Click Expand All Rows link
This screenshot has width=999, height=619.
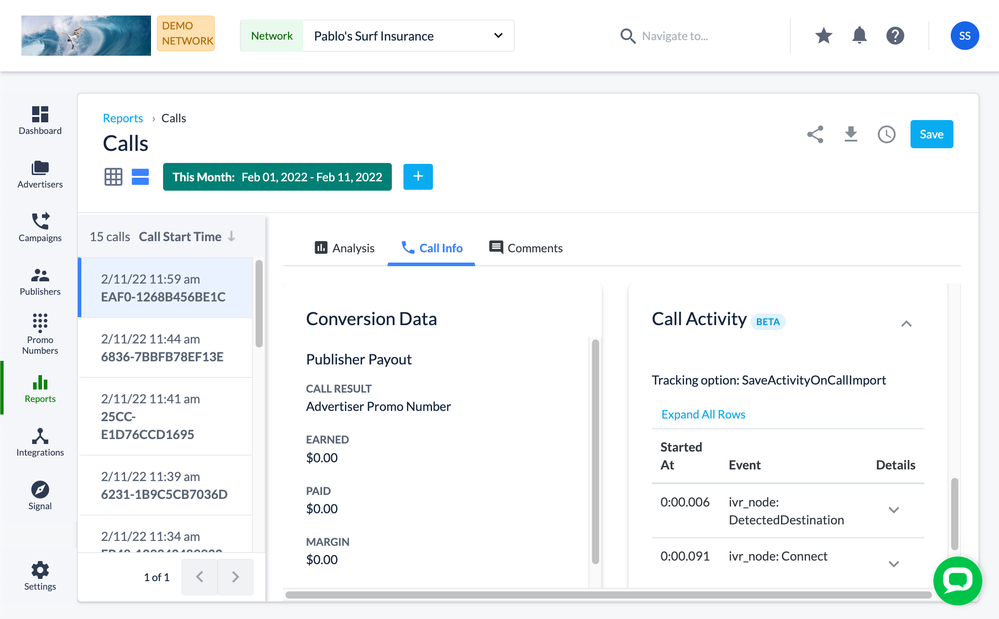(x=703, y=415)
